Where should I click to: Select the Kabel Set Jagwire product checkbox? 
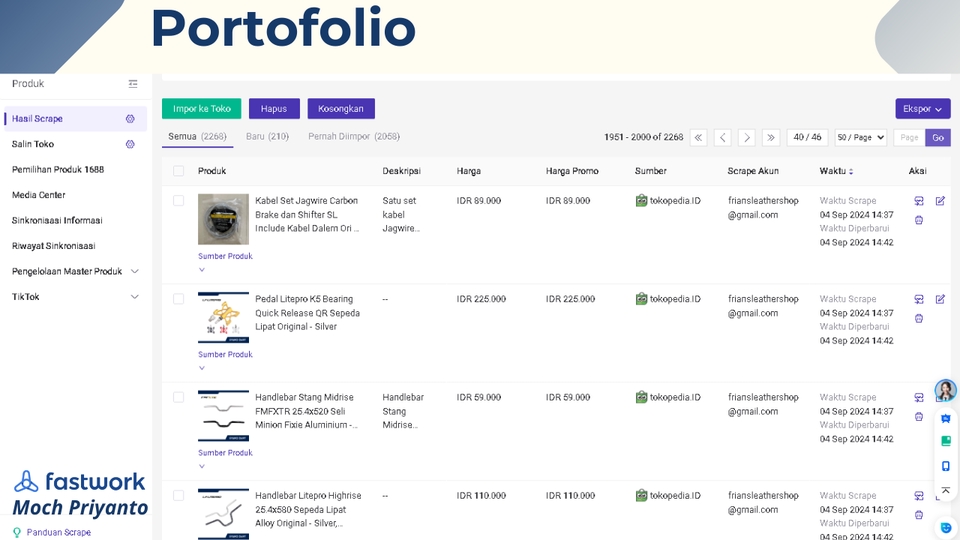point(178,201)
